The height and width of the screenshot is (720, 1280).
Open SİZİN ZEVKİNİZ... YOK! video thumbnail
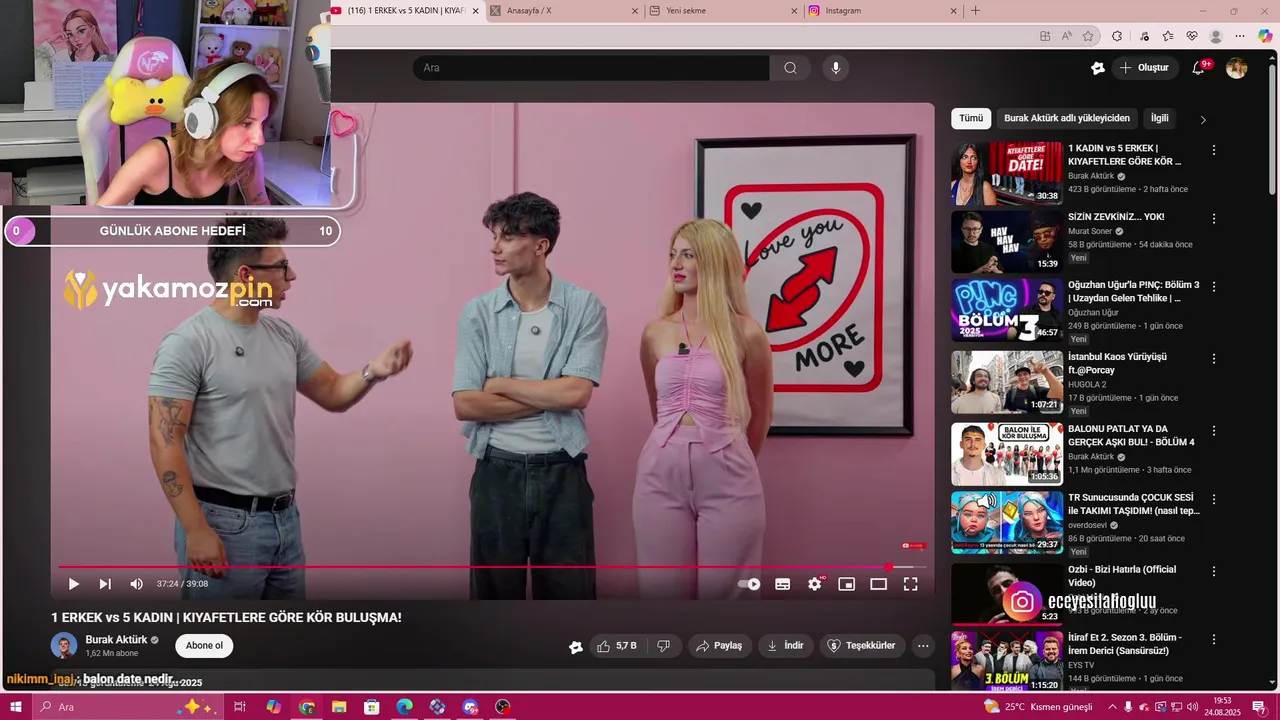1007,241
